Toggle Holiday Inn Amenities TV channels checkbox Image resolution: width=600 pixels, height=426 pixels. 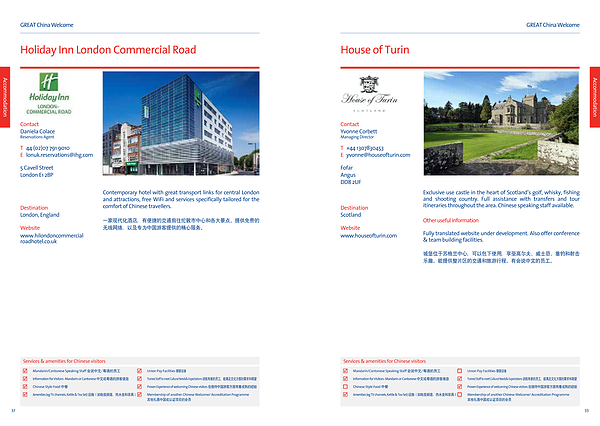click(25, 394)
